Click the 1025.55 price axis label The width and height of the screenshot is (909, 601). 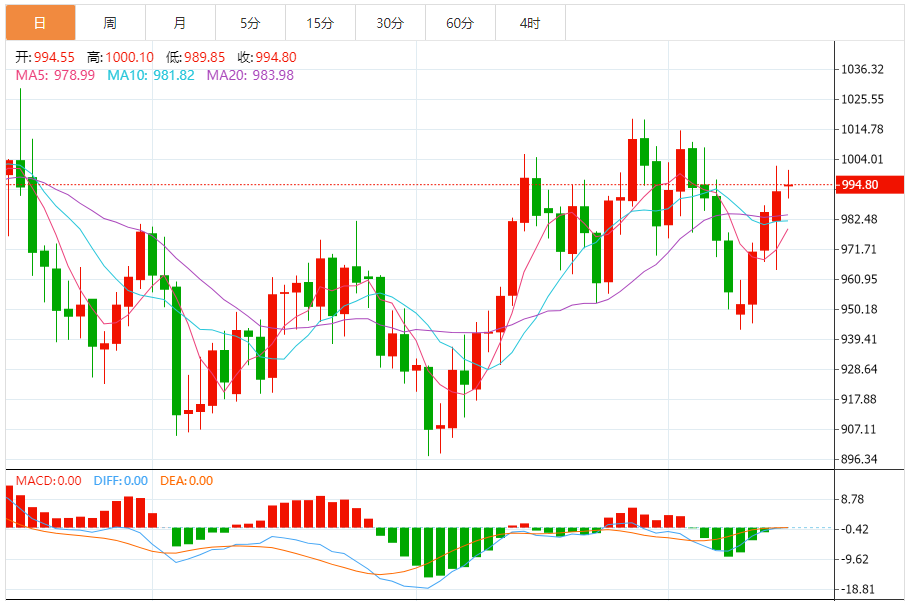(863, 99)
